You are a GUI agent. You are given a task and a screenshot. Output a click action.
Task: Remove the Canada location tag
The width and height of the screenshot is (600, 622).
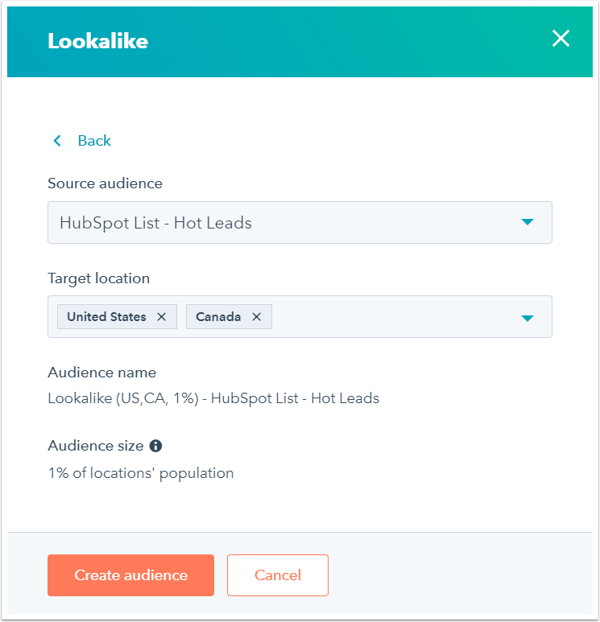pos(256,317)
